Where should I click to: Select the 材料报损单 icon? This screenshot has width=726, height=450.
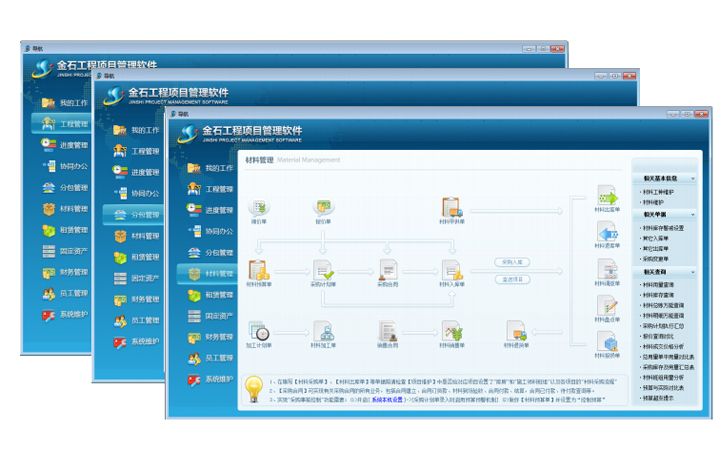click(x=607, y=341)
